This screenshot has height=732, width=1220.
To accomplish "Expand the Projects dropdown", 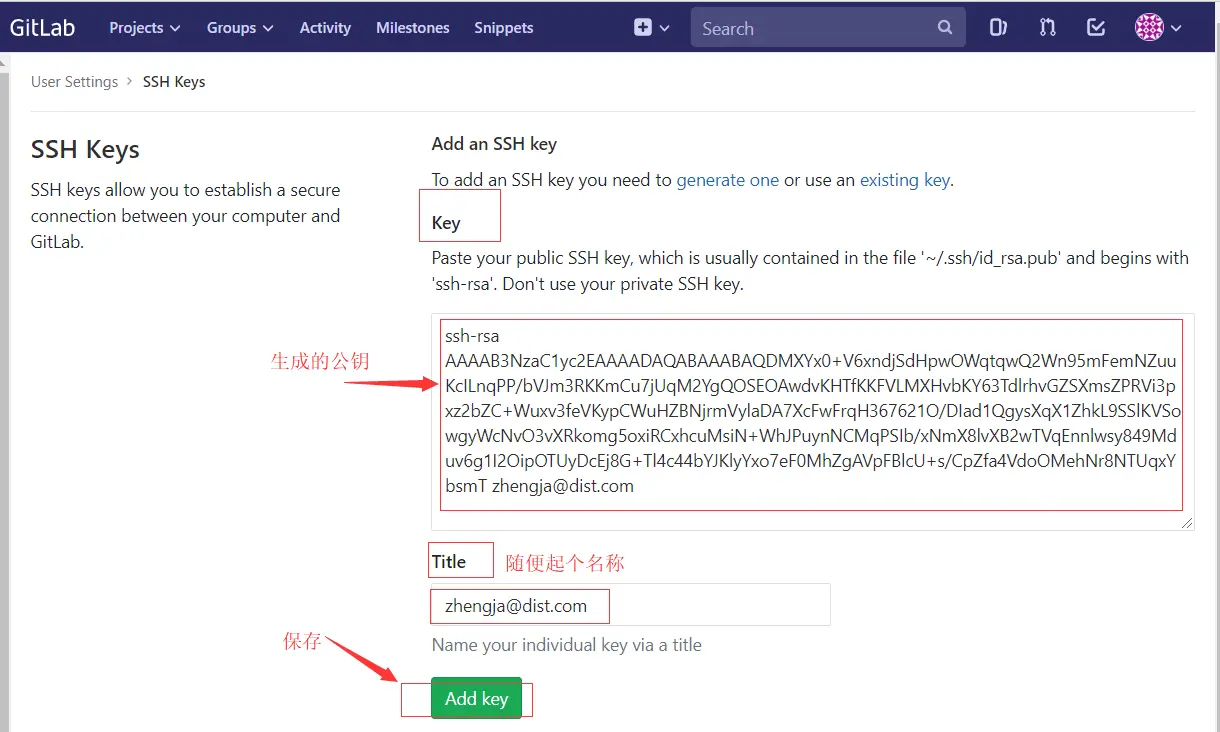I will pos(144,28).
